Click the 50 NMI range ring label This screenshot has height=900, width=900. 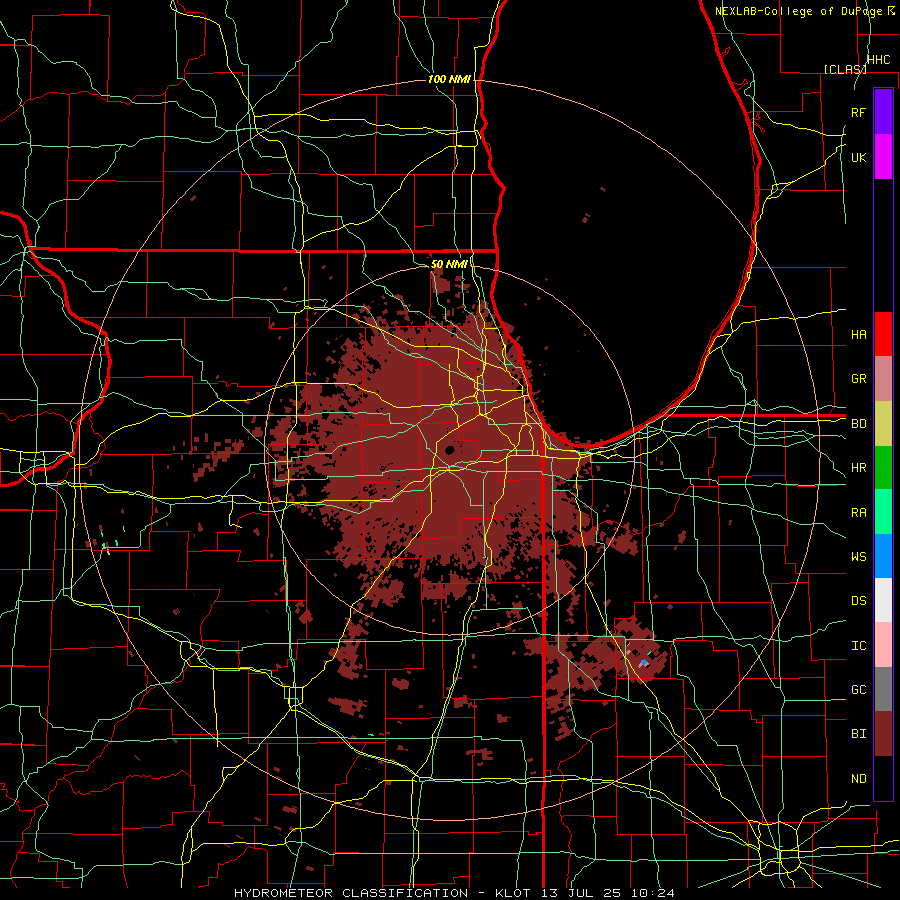(x=449, y=264)
